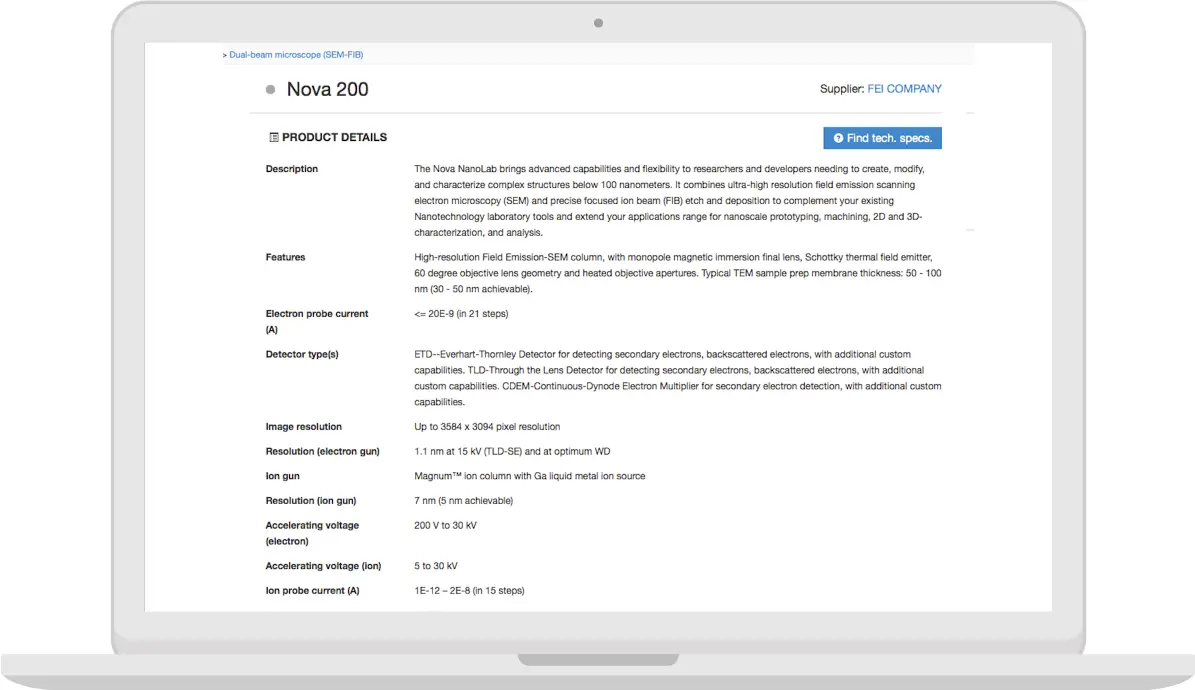Click the value '<= 20E-9 (in 21 steps)'
Image resolution: width=1195 pixels, height=690 pixels.
tap(461, 314)
